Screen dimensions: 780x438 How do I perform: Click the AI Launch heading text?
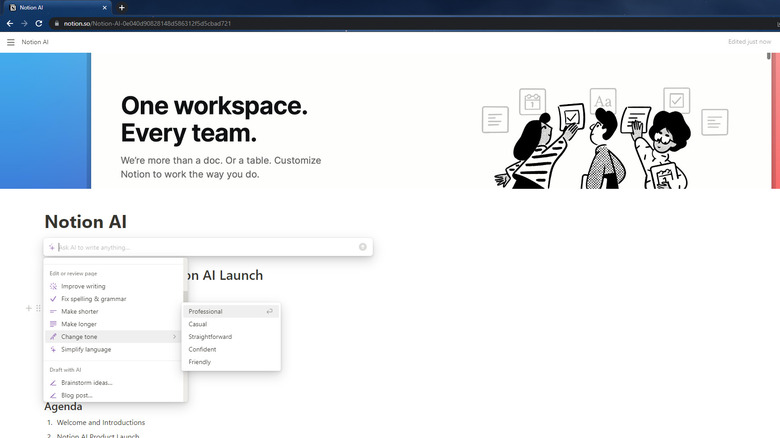coord(225,275)
